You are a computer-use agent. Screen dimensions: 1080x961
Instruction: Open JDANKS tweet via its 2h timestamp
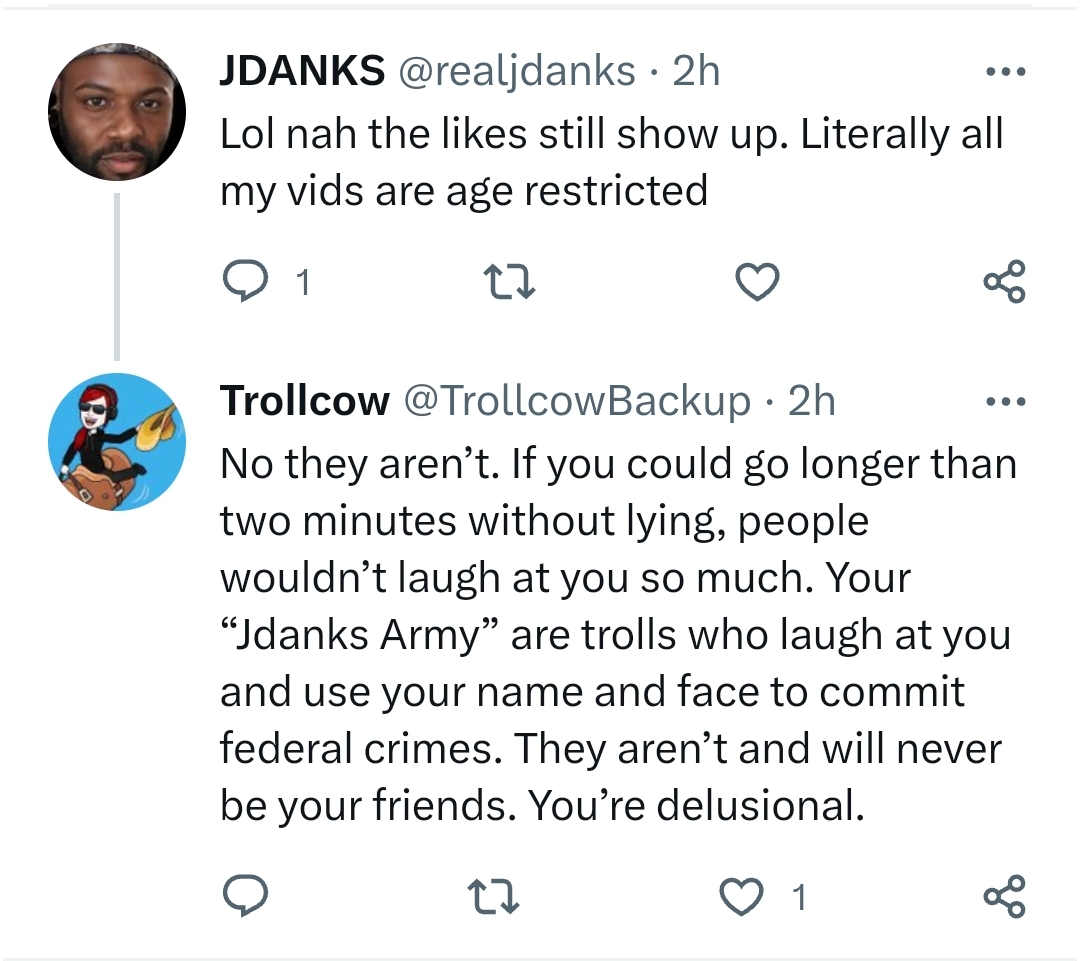696,72
